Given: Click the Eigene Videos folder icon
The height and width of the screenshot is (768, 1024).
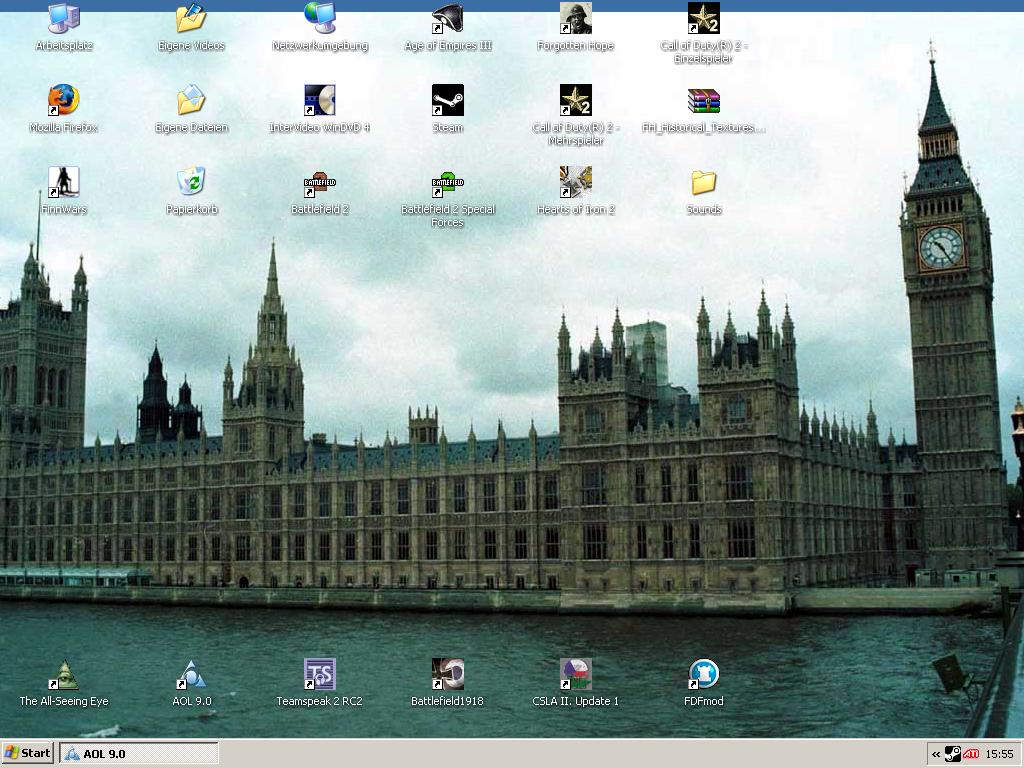Looking at the screenshot, I should pos(191,20).
